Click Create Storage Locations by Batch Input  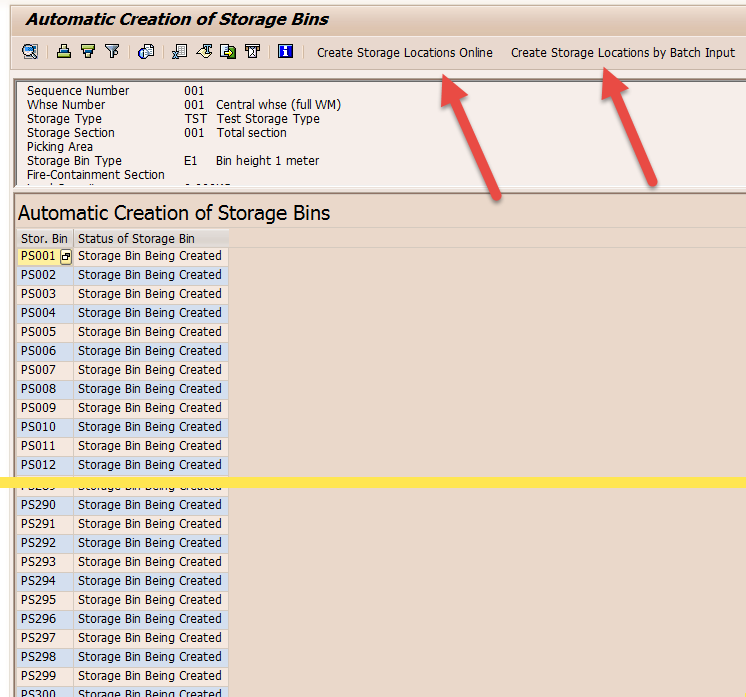(622, 53)
